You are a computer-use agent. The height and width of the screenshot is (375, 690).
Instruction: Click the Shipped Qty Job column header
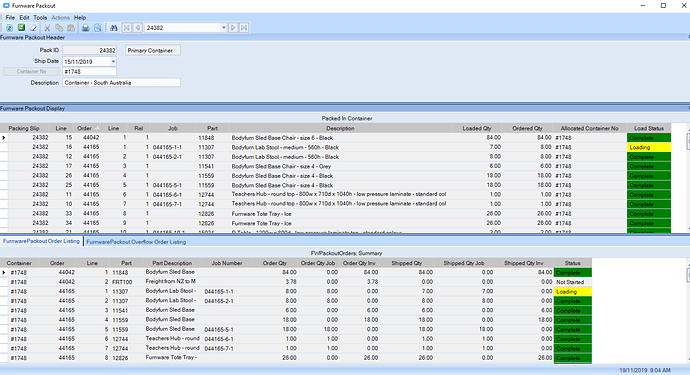(x=464, y=263)
